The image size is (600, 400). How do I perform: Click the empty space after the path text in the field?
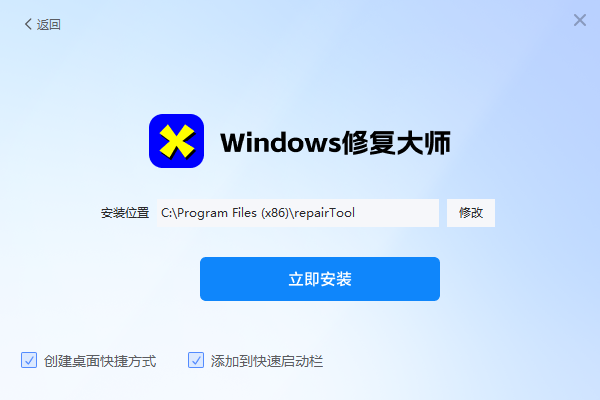[396, 213]
